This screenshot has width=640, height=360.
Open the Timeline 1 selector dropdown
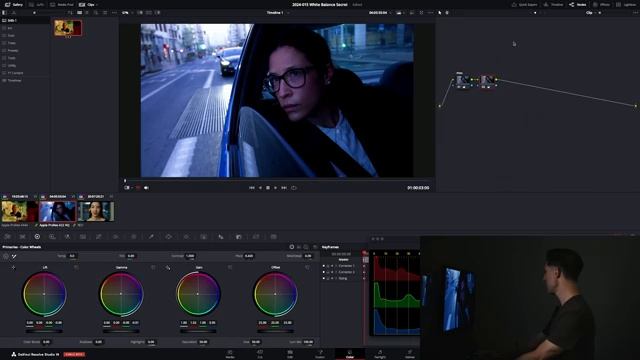[x=278, y=13]
